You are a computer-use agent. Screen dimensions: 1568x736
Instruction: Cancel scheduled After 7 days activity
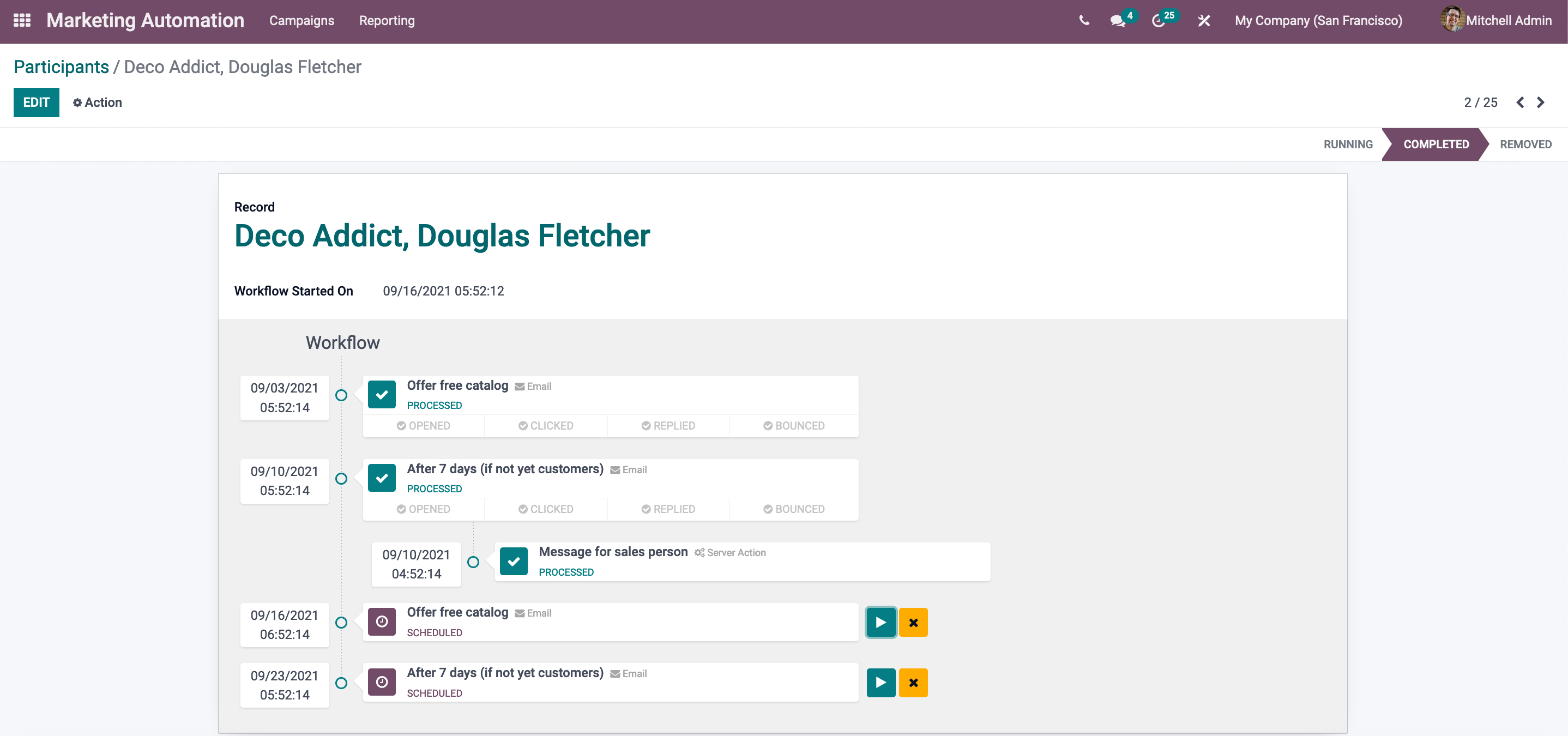coord(913,683)
